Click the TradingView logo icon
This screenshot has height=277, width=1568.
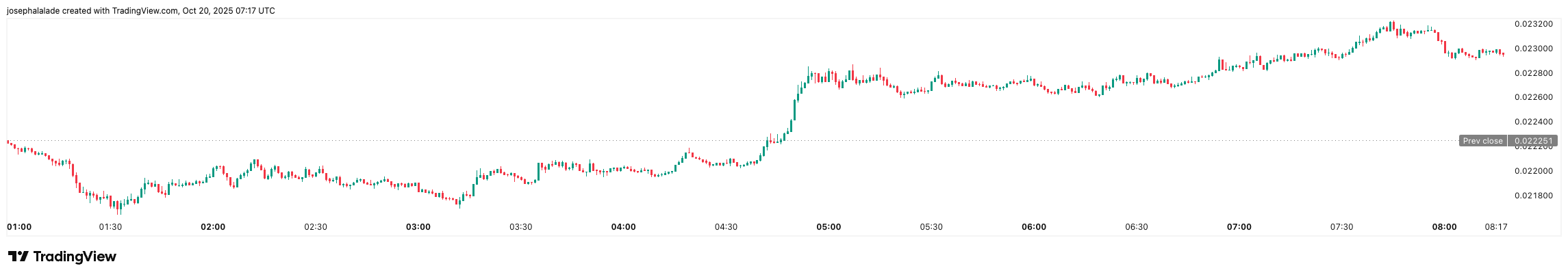18,256
